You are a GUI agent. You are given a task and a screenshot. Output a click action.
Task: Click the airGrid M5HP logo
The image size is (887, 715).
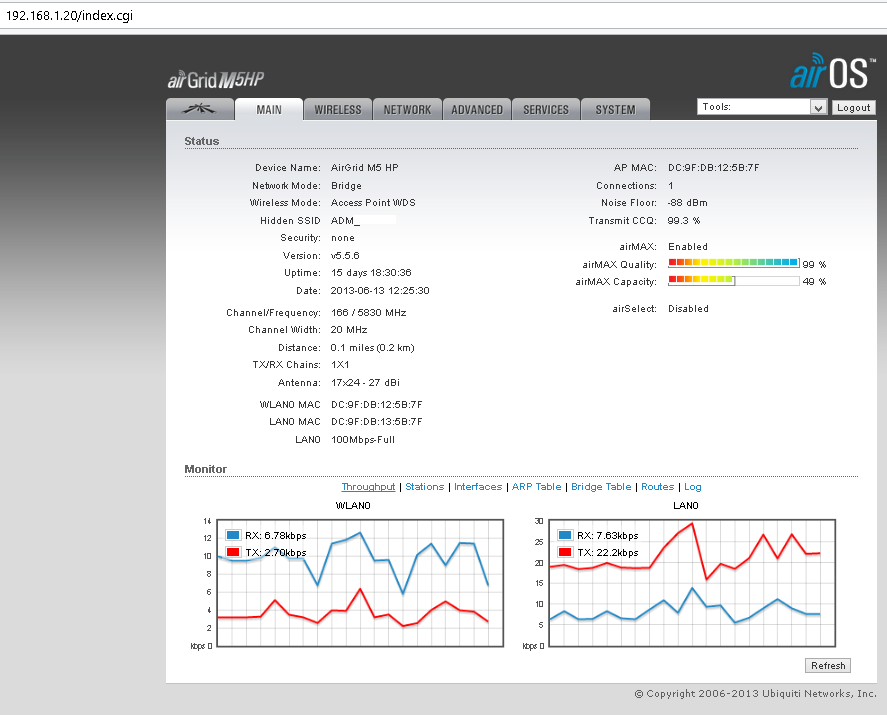pos(216,80)
